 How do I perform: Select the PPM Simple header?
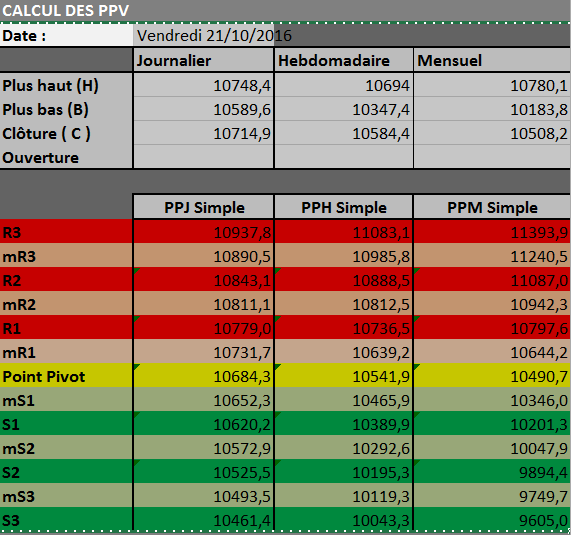point(492,207)
